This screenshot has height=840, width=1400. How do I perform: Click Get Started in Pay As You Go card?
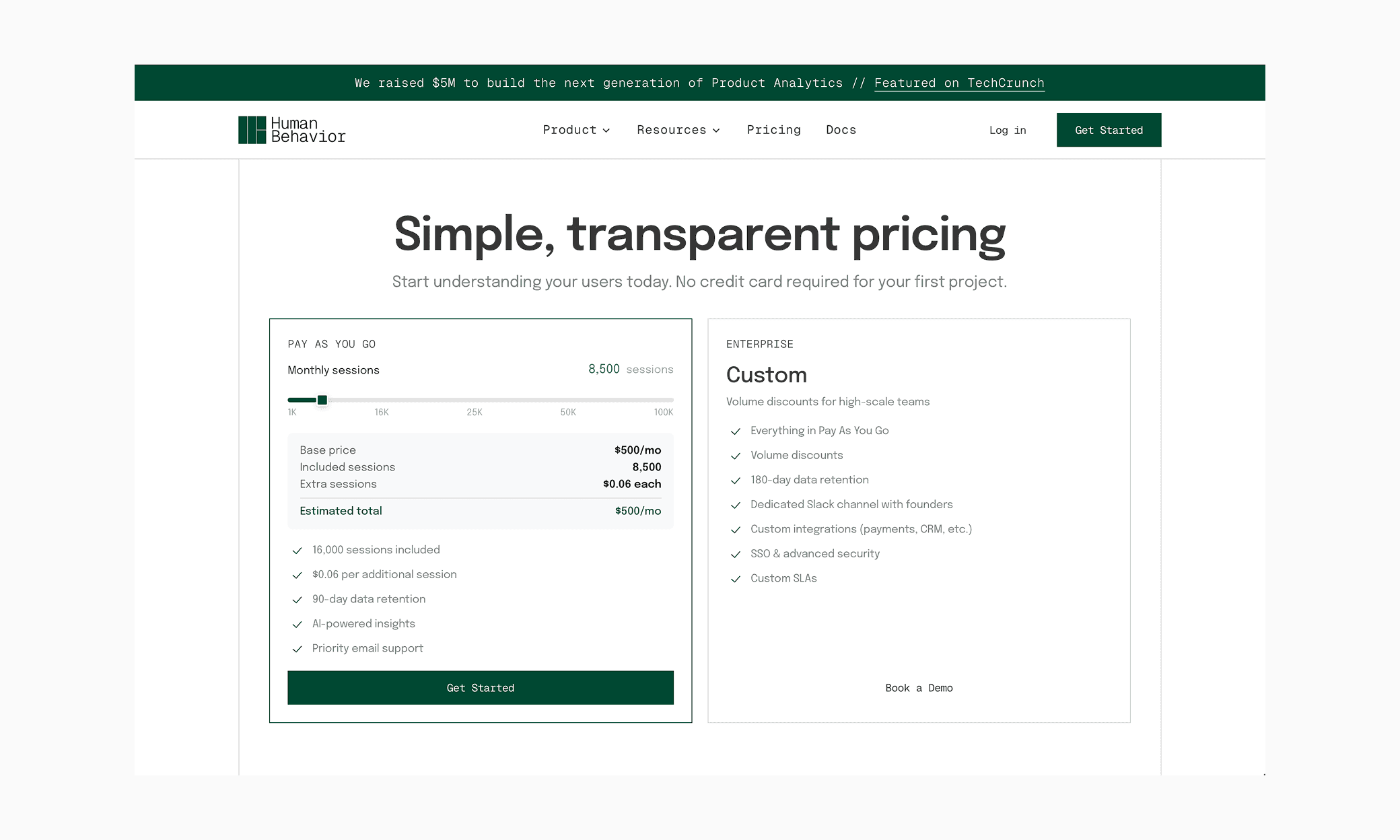pyautogui.click(x=480, y=687)
